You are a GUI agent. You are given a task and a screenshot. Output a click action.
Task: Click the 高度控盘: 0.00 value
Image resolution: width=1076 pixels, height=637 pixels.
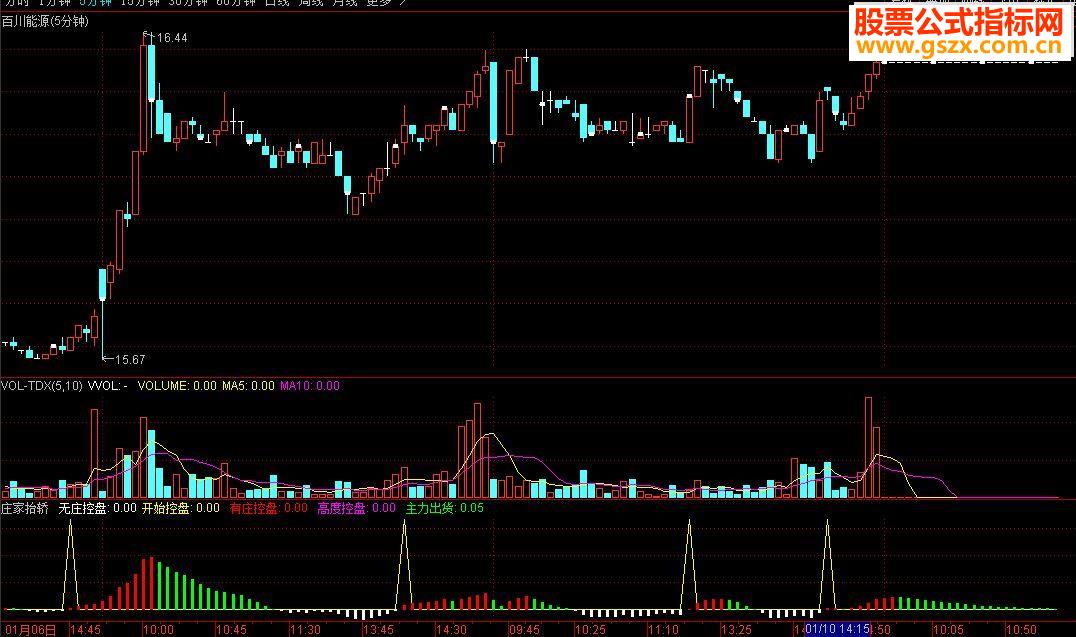356,508
